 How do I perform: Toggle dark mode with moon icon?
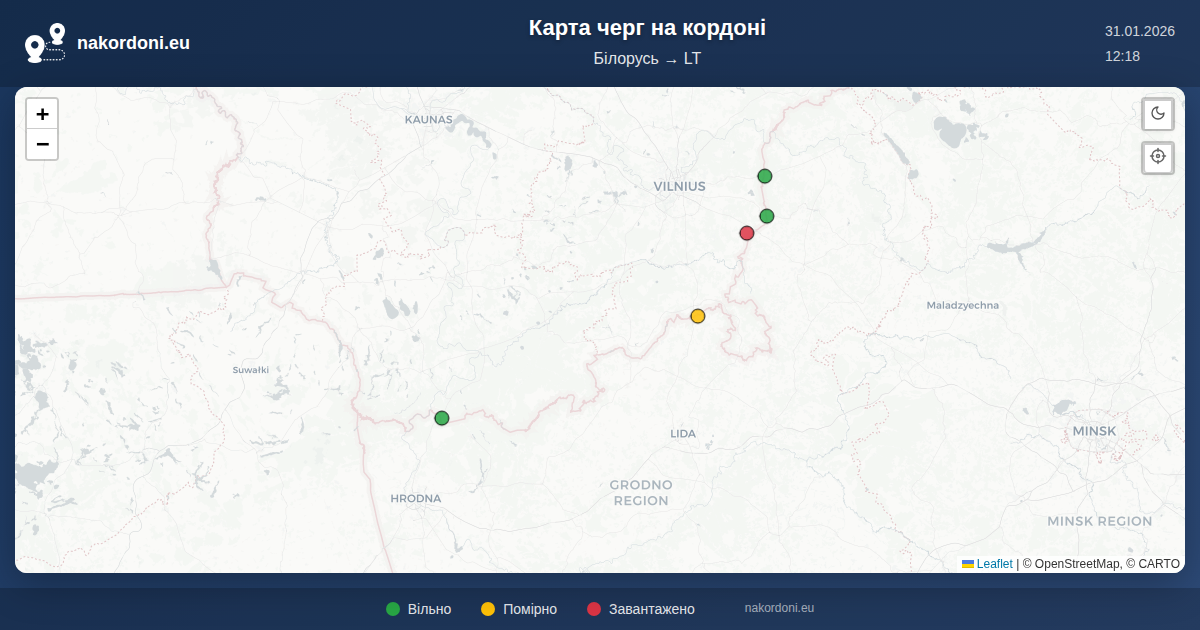coord(1158,113)
